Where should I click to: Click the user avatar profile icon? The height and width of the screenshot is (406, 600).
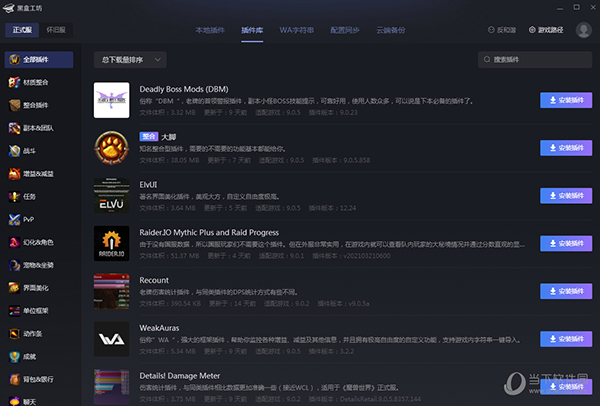[x=584, y=30]
